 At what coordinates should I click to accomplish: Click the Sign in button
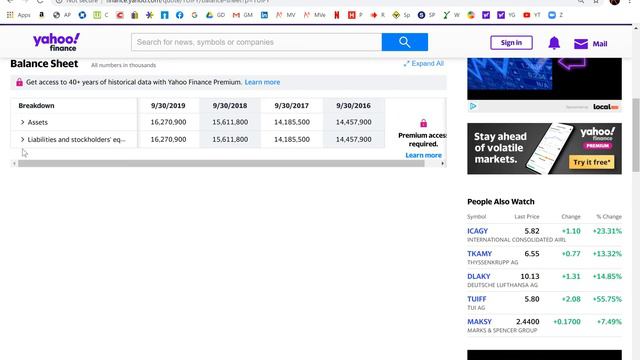coord(511,42)
